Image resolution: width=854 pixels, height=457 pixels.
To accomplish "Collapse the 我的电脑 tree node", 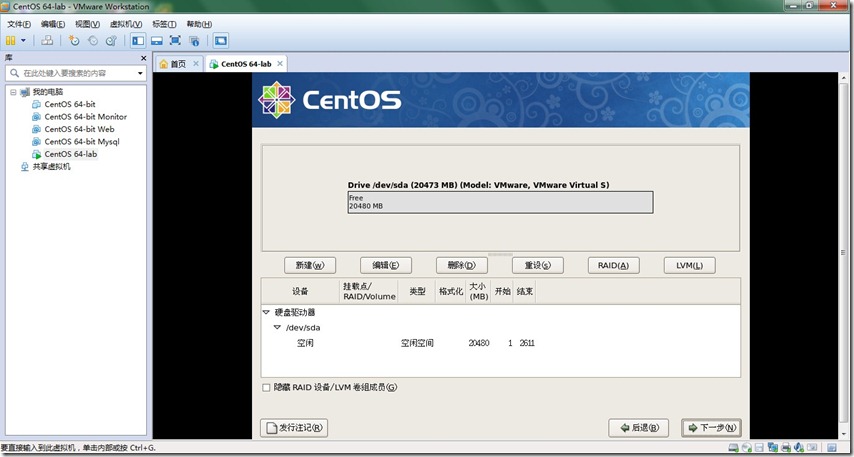I will (14, 92).
